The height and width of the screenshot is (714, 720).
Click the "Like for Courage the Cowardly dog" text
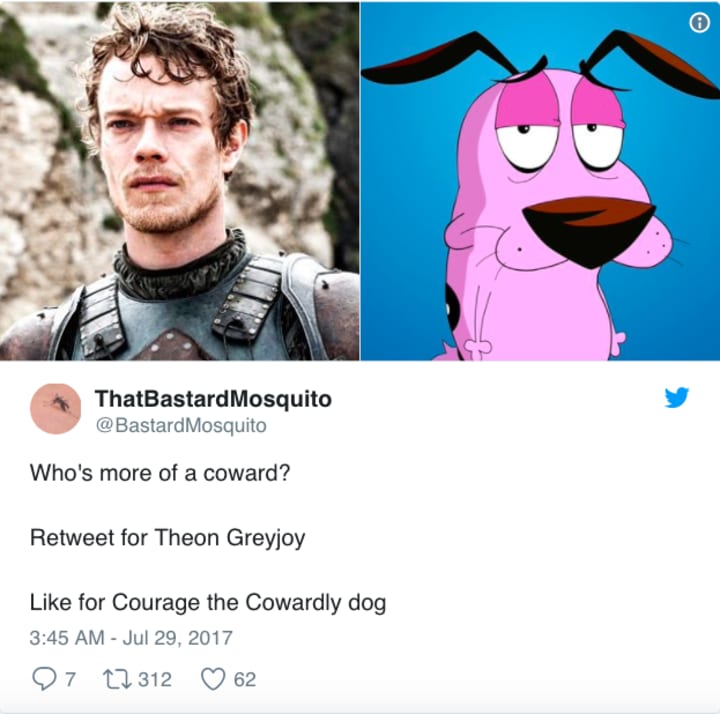(208, 602)
